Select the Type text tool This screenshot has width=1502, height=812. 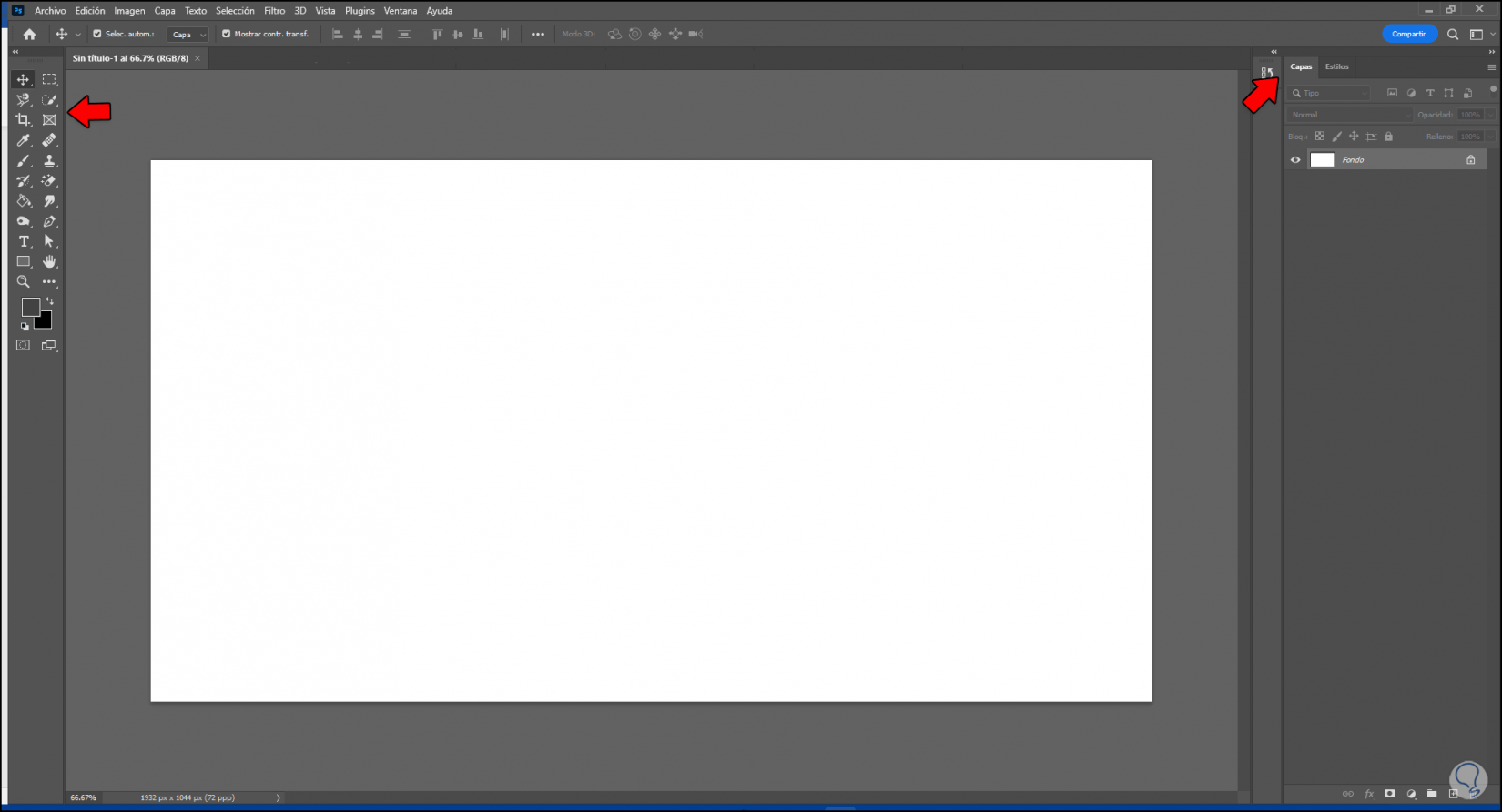point(24,241)
